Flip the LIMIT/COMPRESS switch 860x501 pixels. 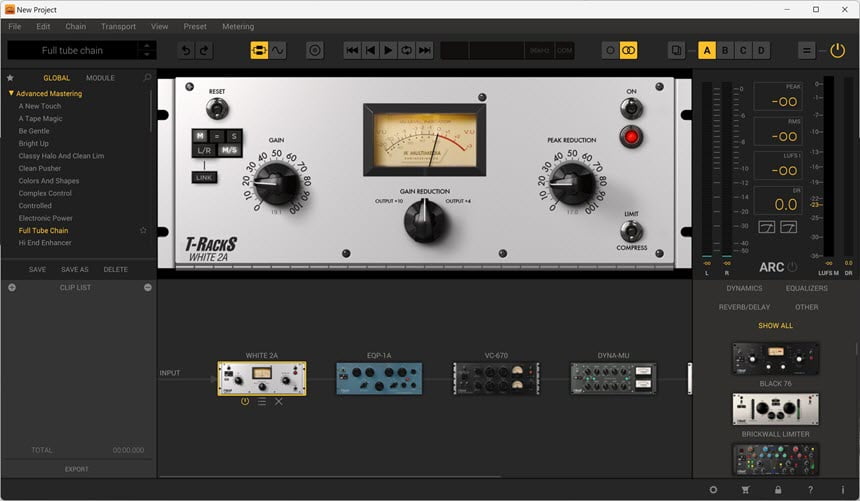(x=631, y=231)
